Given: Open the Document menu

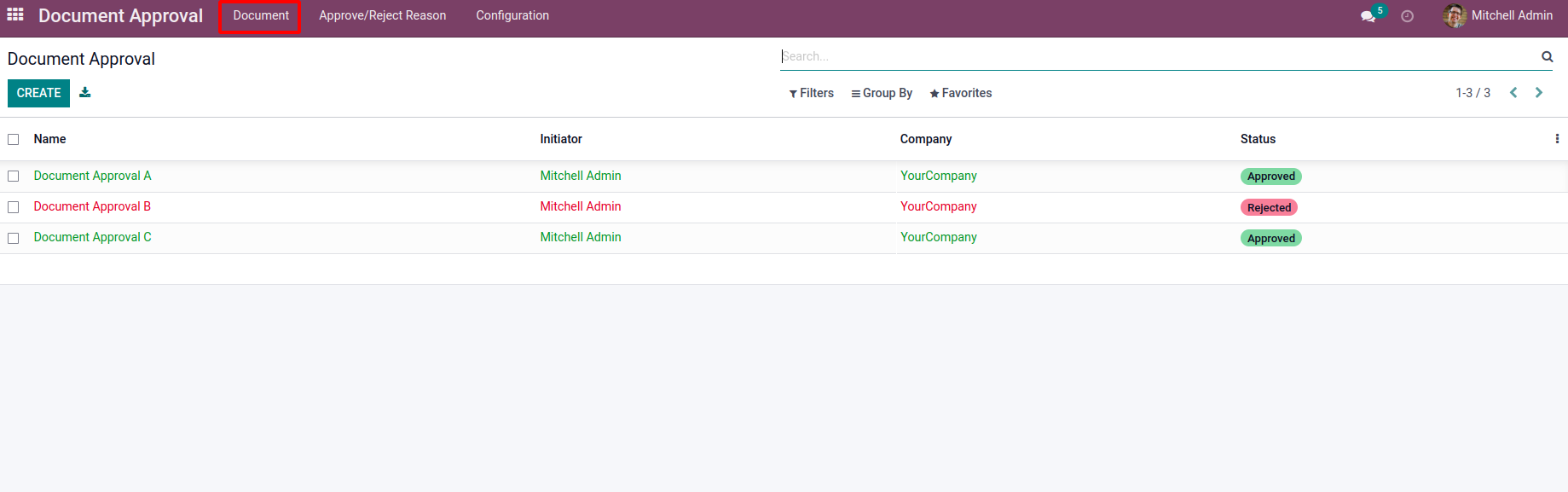Looking at the screenshot, I should click(x=261, y=15).
